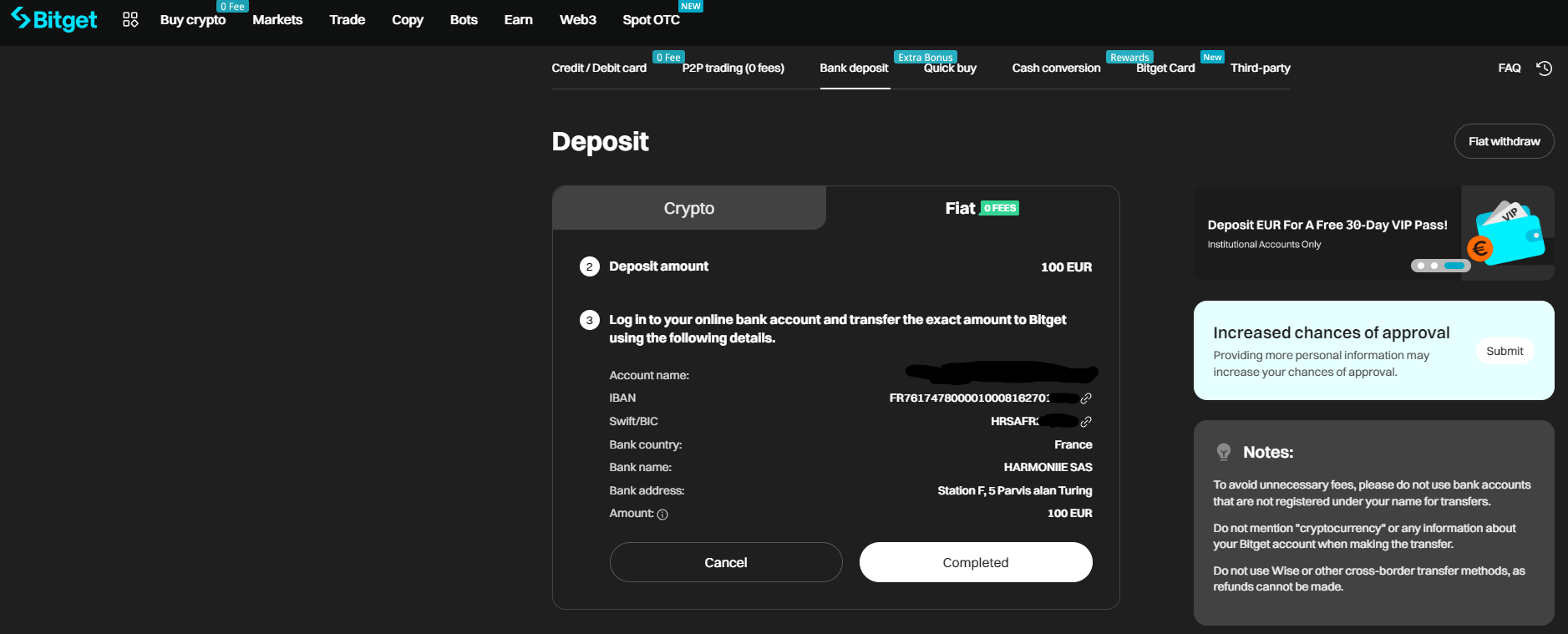Click step 2 Deposit amount label

coord(659,266)
